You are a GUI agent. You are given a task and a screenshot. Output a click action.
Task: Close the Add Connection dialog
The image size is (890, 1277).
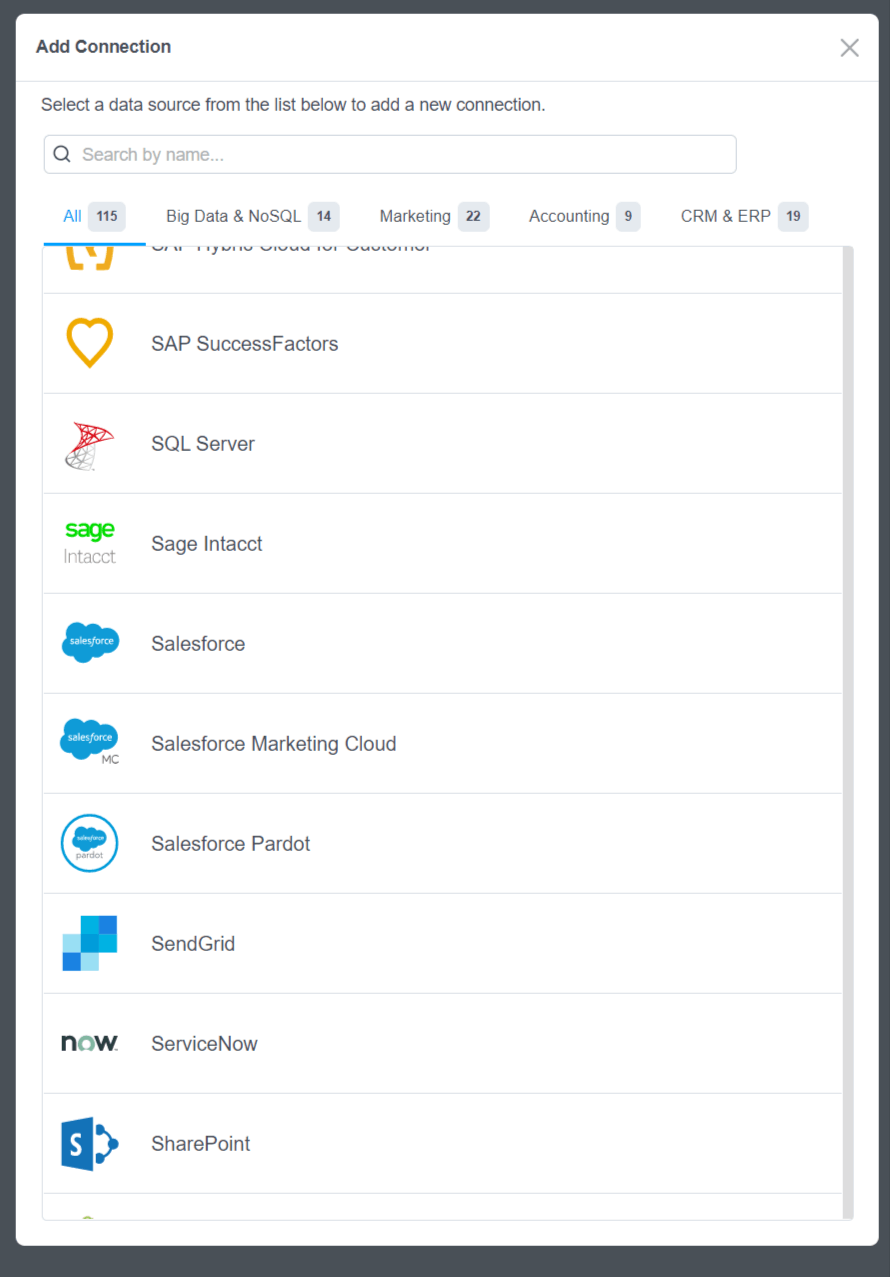pyautogui.click(x=849, y=47)
